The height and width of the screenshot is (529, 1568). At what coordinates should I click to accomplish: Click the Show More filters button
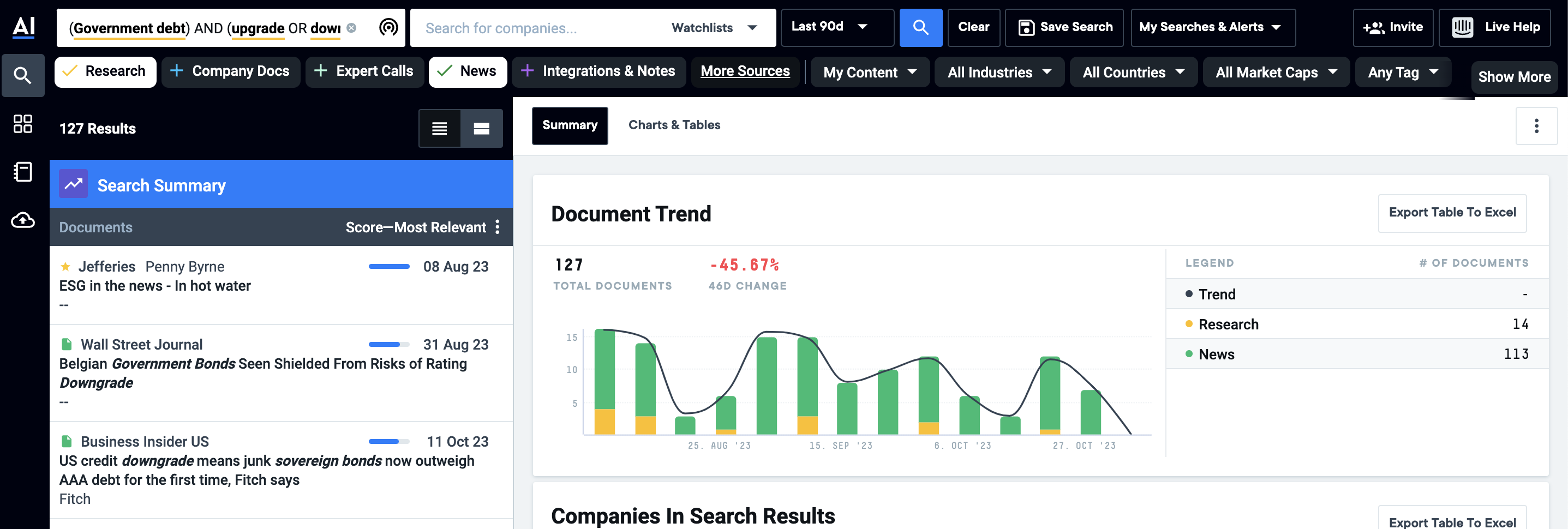point(1514,77)
